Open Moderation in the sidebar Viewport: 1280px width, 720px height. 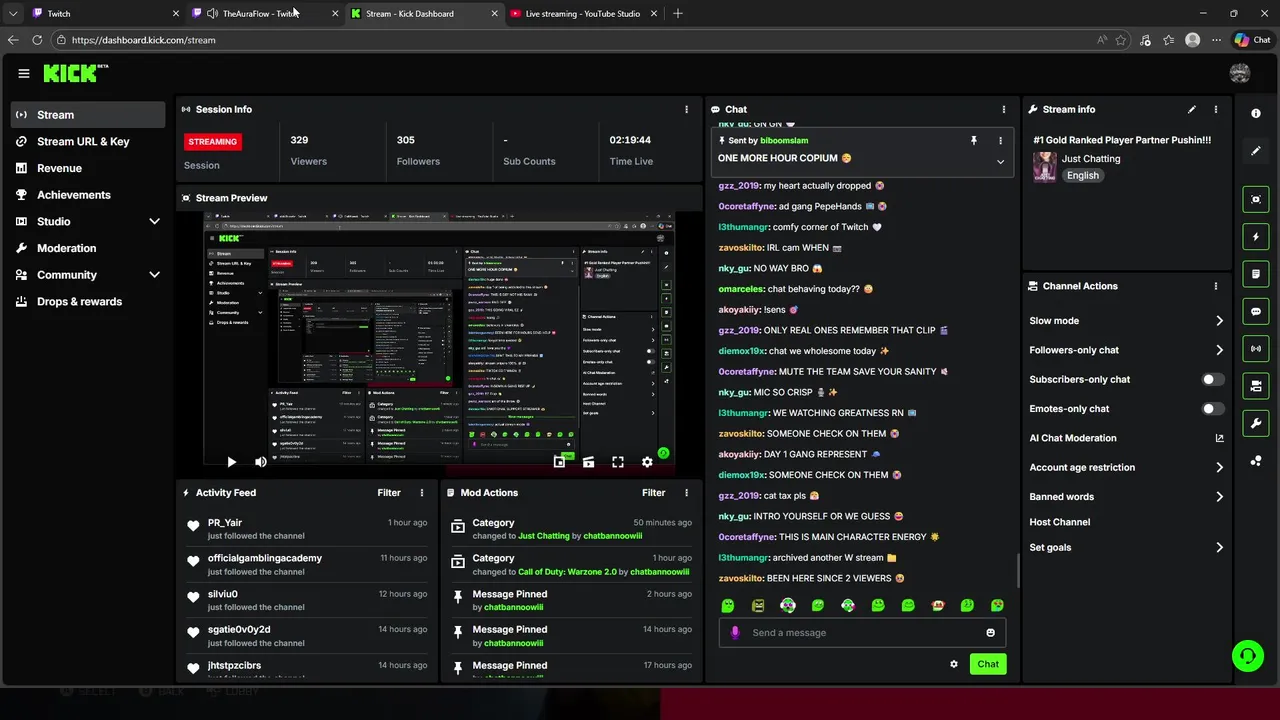coord(88,248)
